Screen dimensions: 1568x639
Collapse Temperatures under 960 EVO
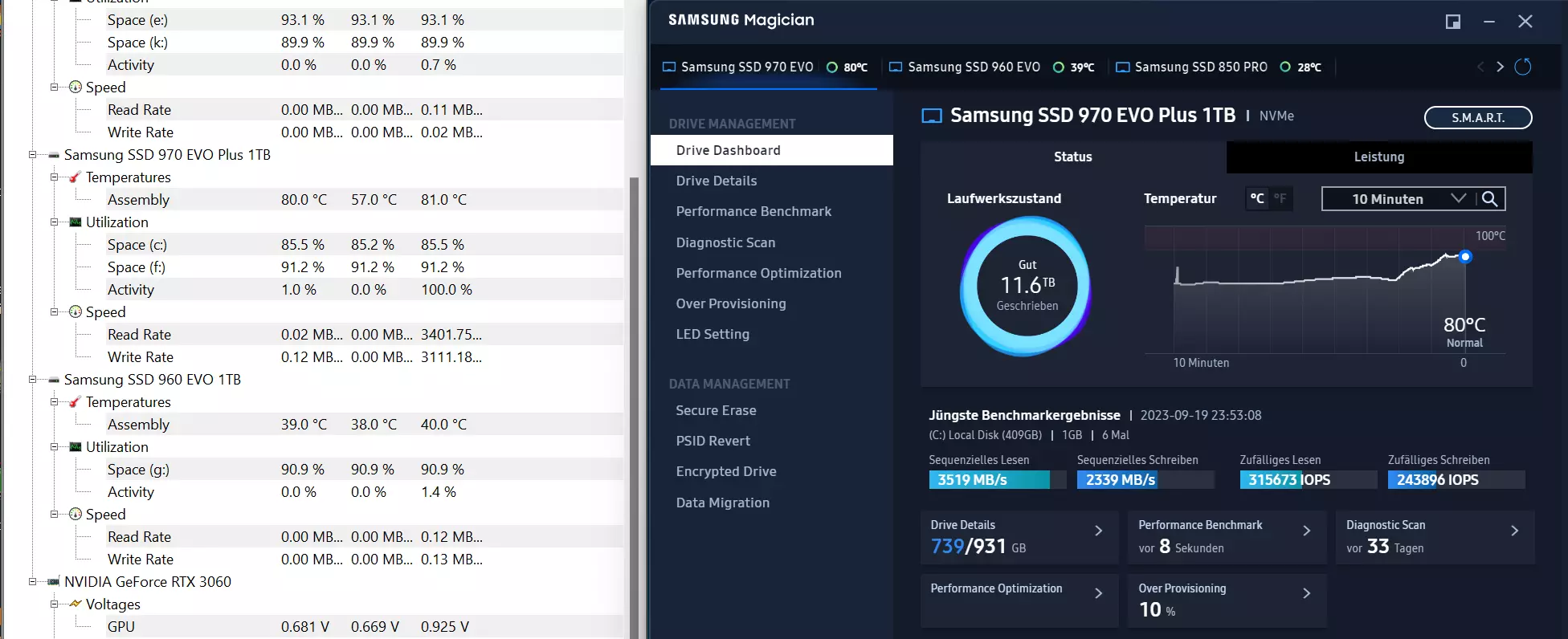click(x=54, y=402)
